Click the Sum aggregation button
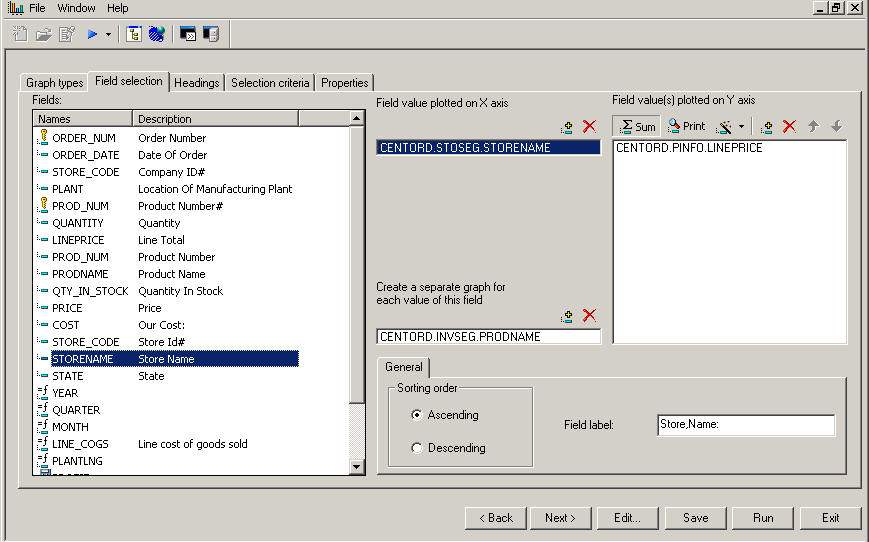Viewport: 869px width, 542px height. (636, 126)
